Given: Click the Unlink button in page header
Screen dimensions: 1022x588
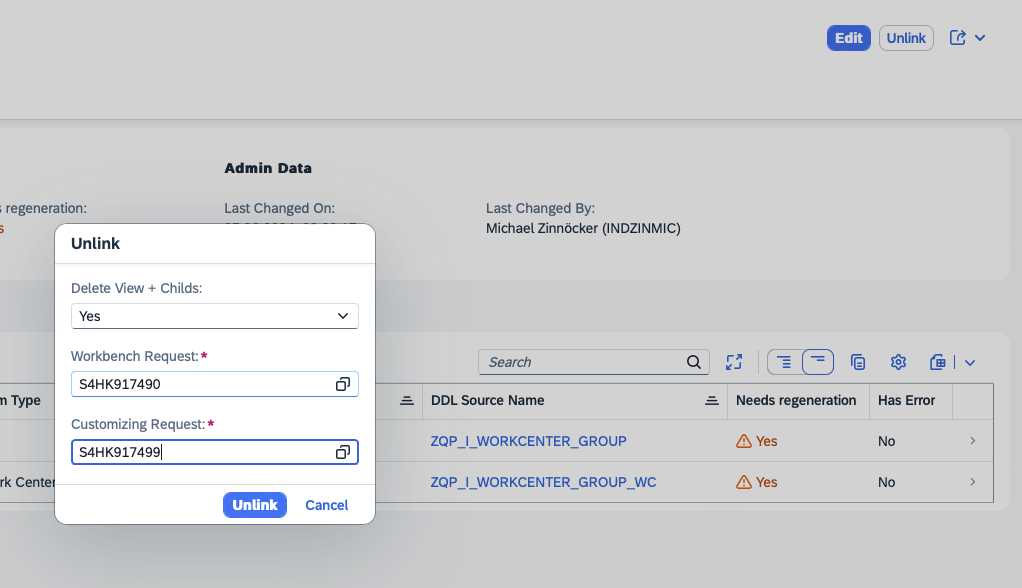Looking at the screenshot, I should click(x=906, y=38).
